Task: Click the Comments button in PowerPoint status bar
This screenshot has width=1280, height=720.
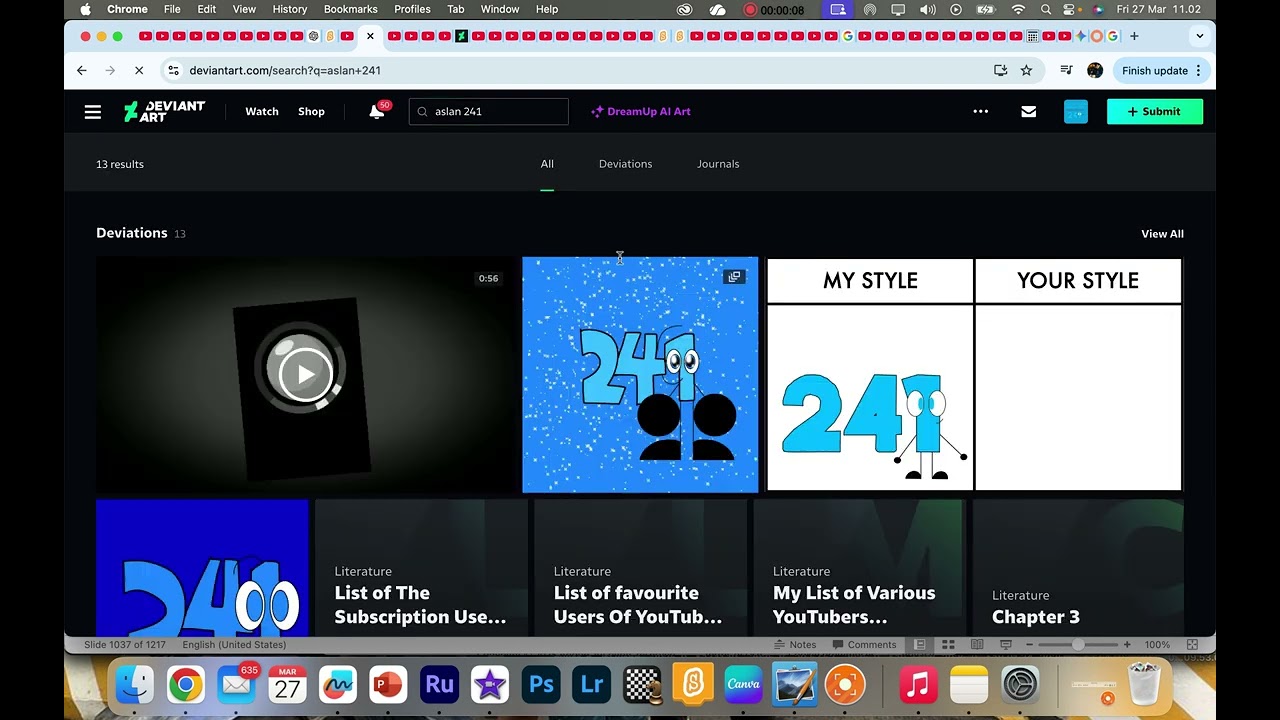Action: point(865,645)
